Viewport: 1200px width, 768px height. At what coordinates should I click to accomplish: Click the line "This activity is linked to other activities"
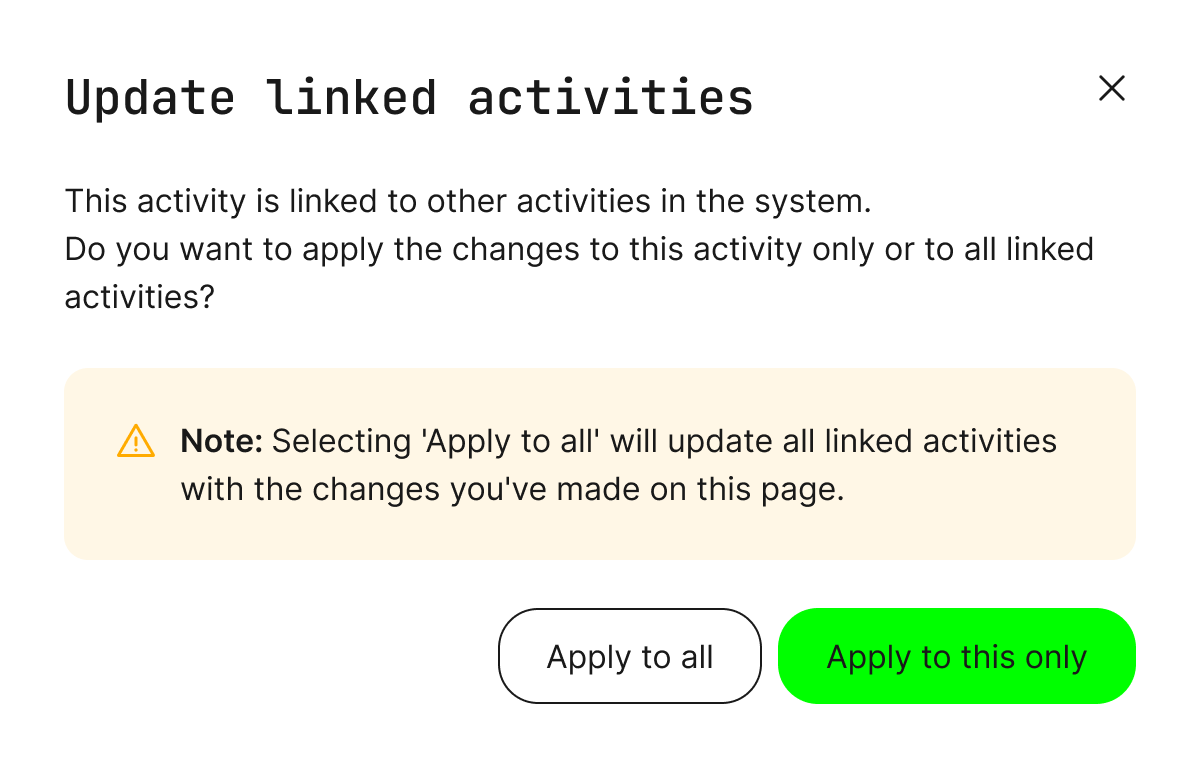(468, 201)
